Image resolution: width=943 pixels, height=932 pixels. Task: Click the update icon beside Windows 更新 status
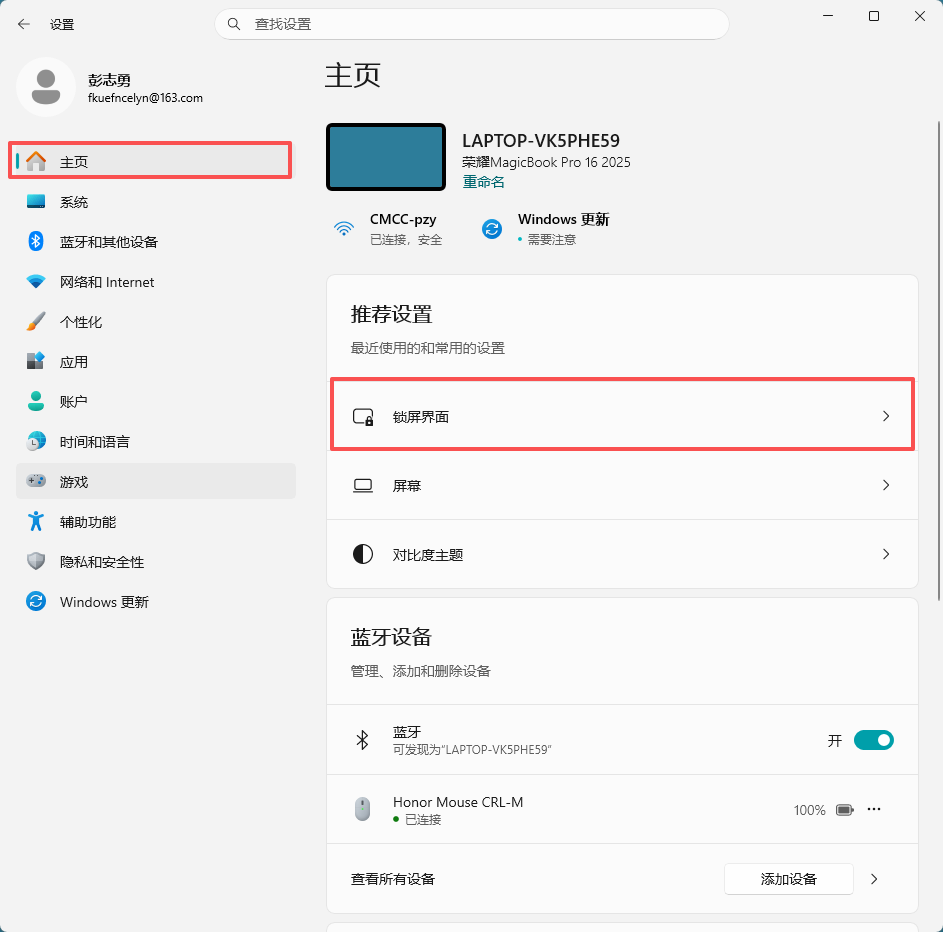[x=492, y=228]
